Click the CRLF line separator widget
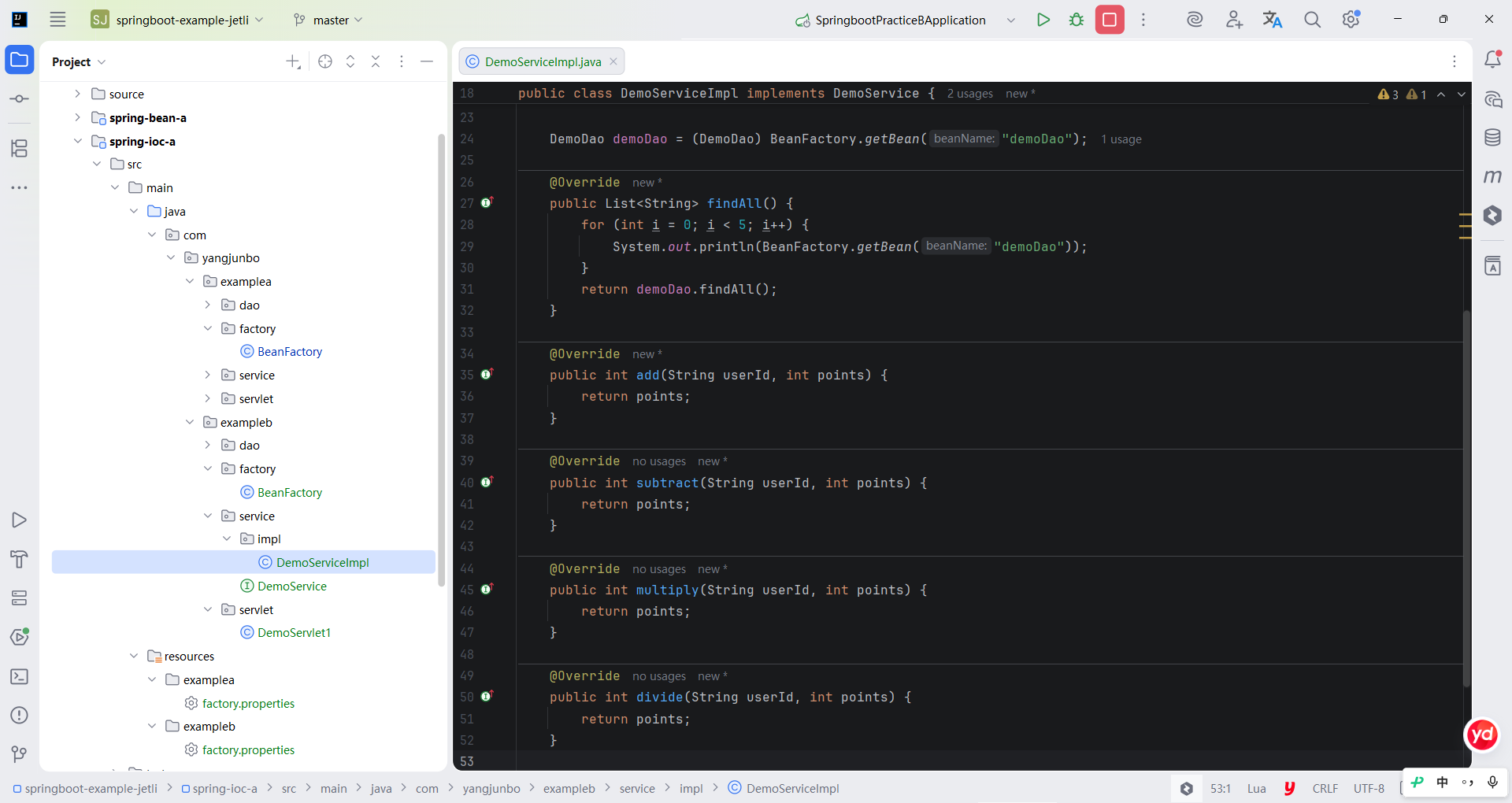Screen dimensions: 1512x803 pyautogui.click(x=1325, y=788)
